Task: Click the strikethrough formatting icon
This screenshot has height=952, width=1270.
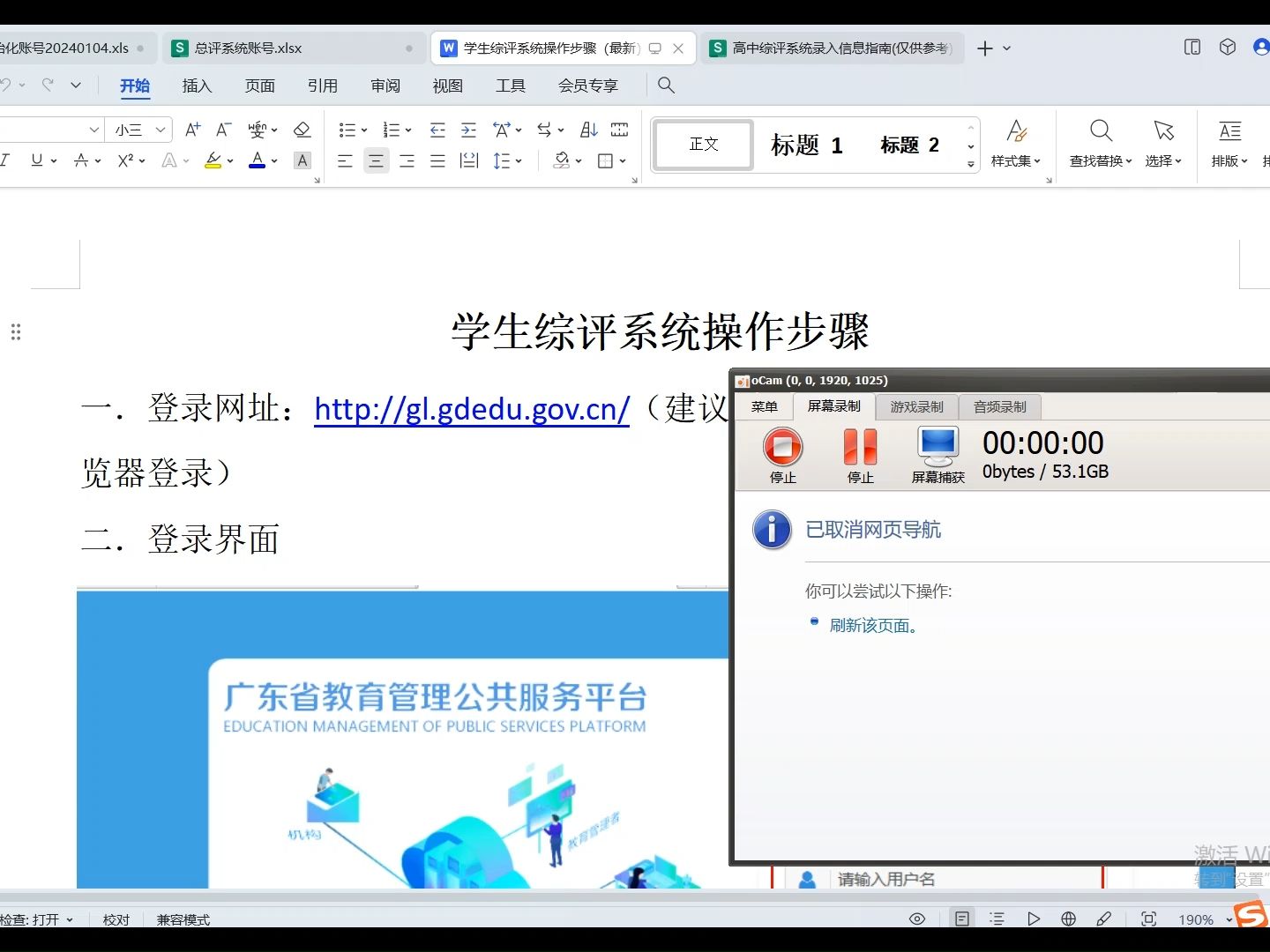Action: 81,160
